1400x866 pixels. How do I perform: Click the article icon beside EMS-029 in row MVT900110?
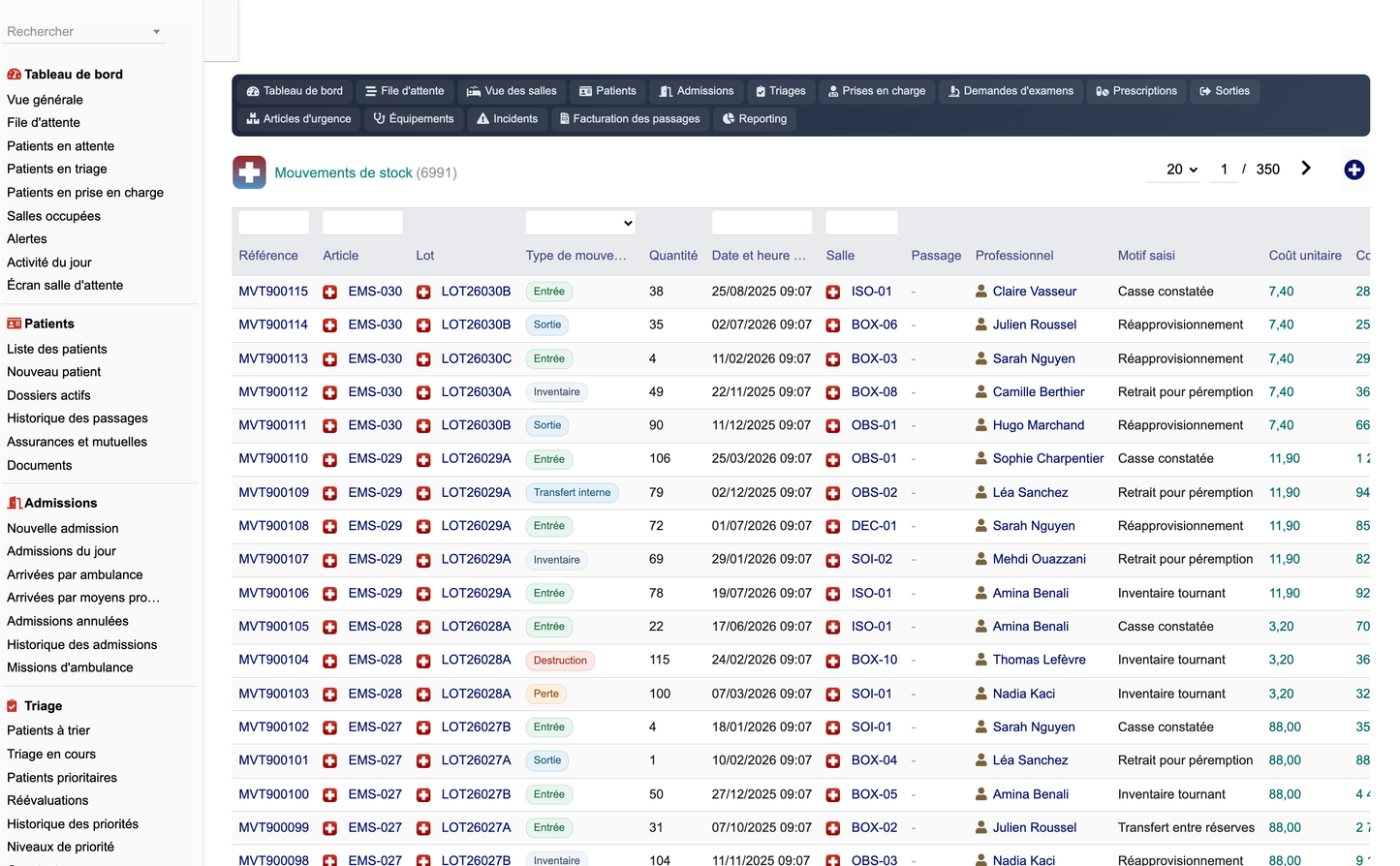point(329,459)
